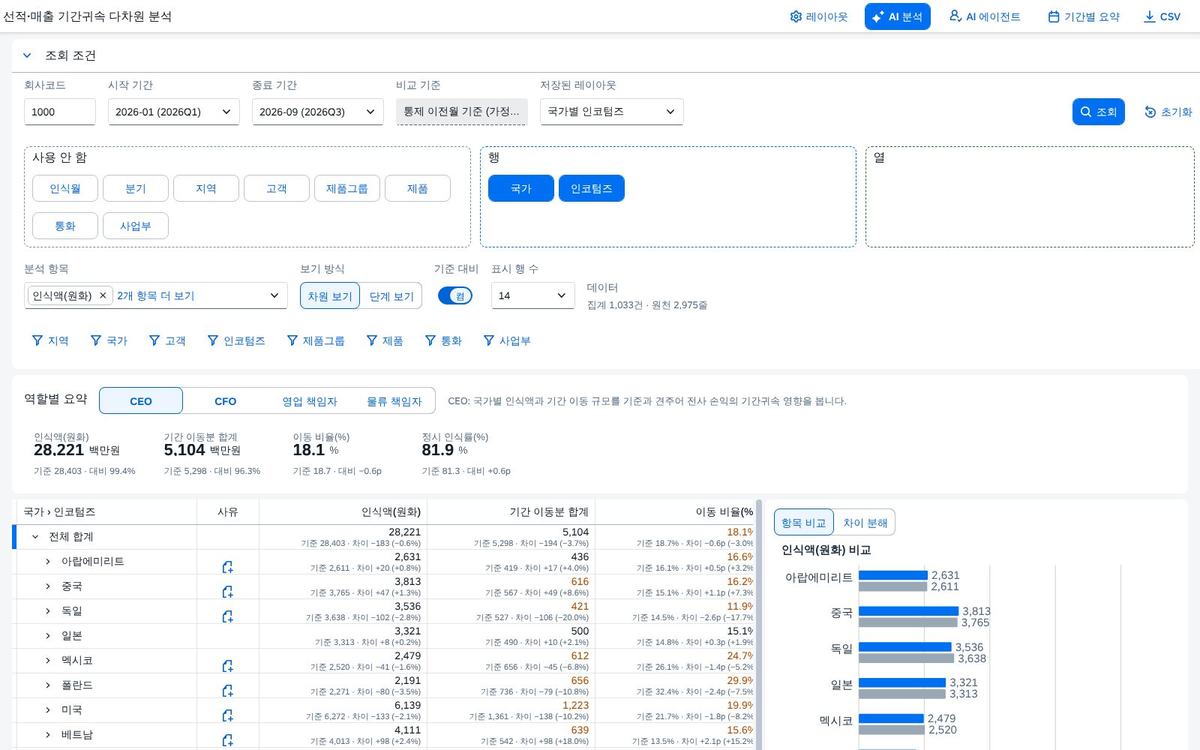
Task: Open 종료 기간 dropdown
Action: (x=318, y=112)
